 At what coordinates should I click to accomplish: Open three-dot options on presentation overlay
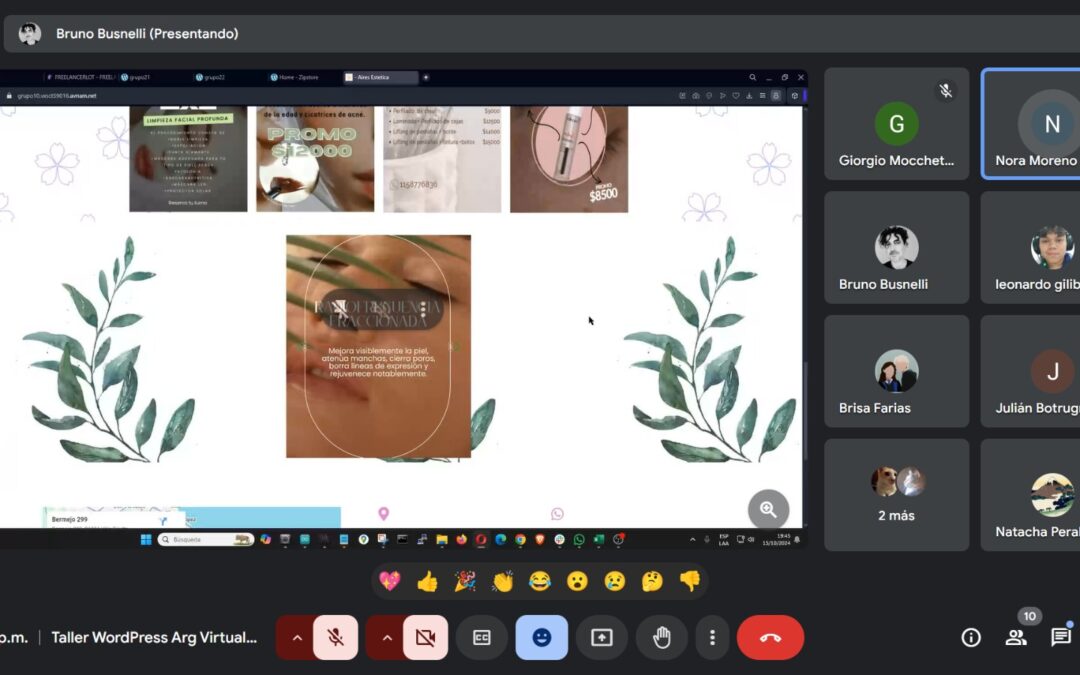pyautogui.click(x=423, y=309)
